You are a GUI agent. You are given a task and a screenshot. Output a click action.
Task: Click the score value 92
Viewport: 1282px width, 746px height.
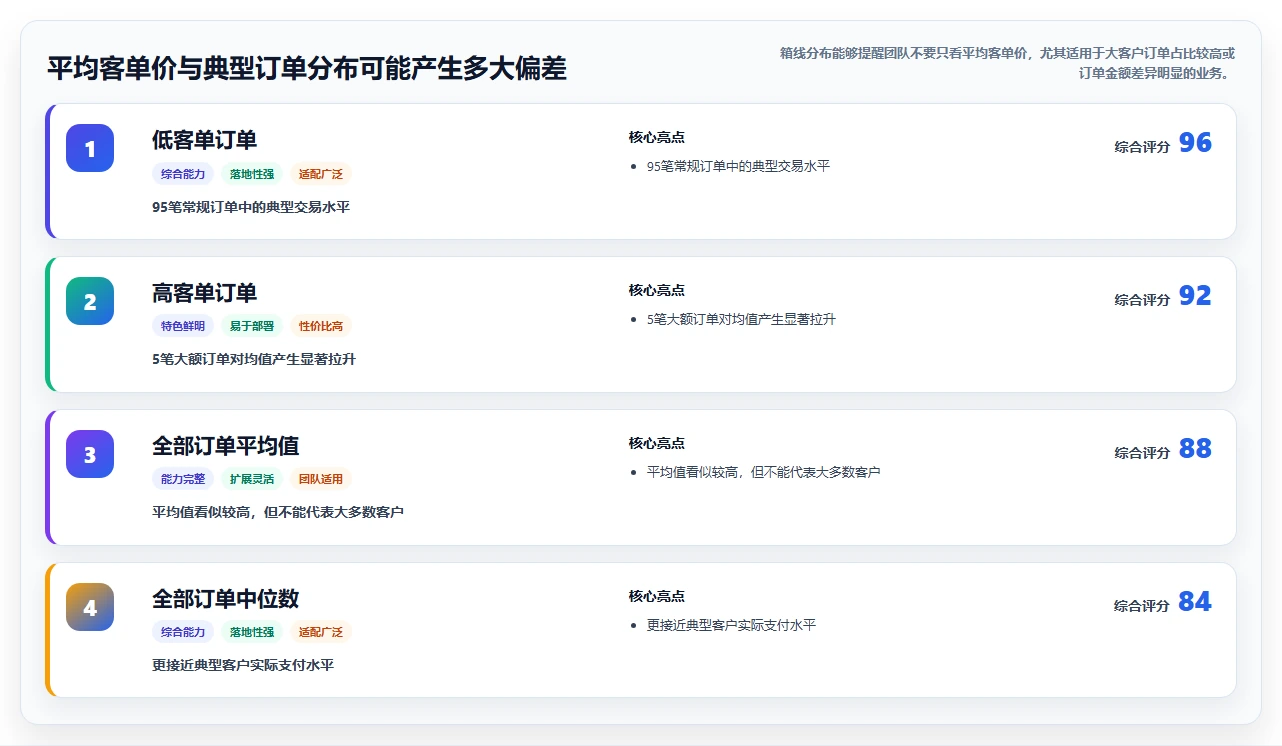click(1195, 296)
